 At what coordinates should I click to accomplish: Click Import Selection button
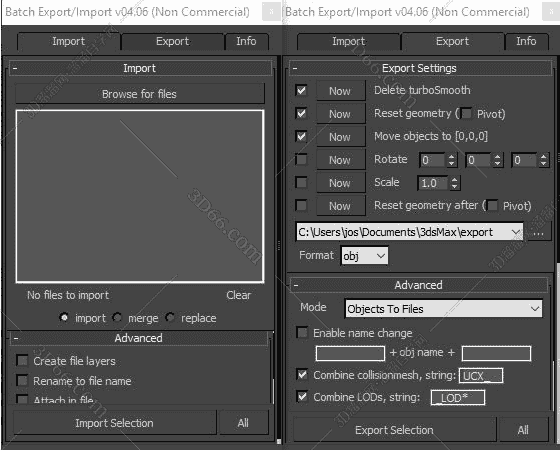click(115, 423)
